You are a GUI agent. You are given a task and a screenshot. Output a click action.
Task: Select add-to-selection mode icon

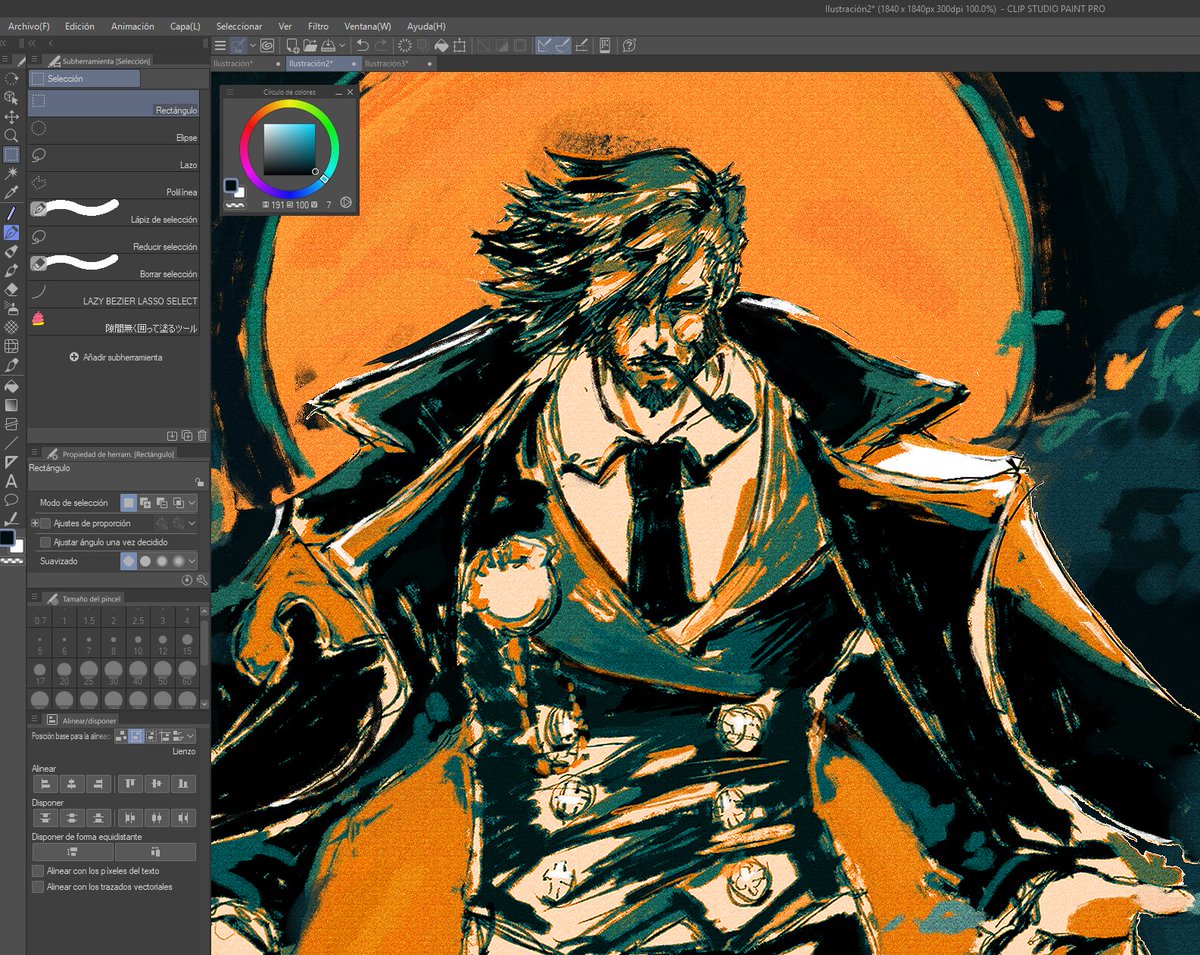(x=145, y=503)
